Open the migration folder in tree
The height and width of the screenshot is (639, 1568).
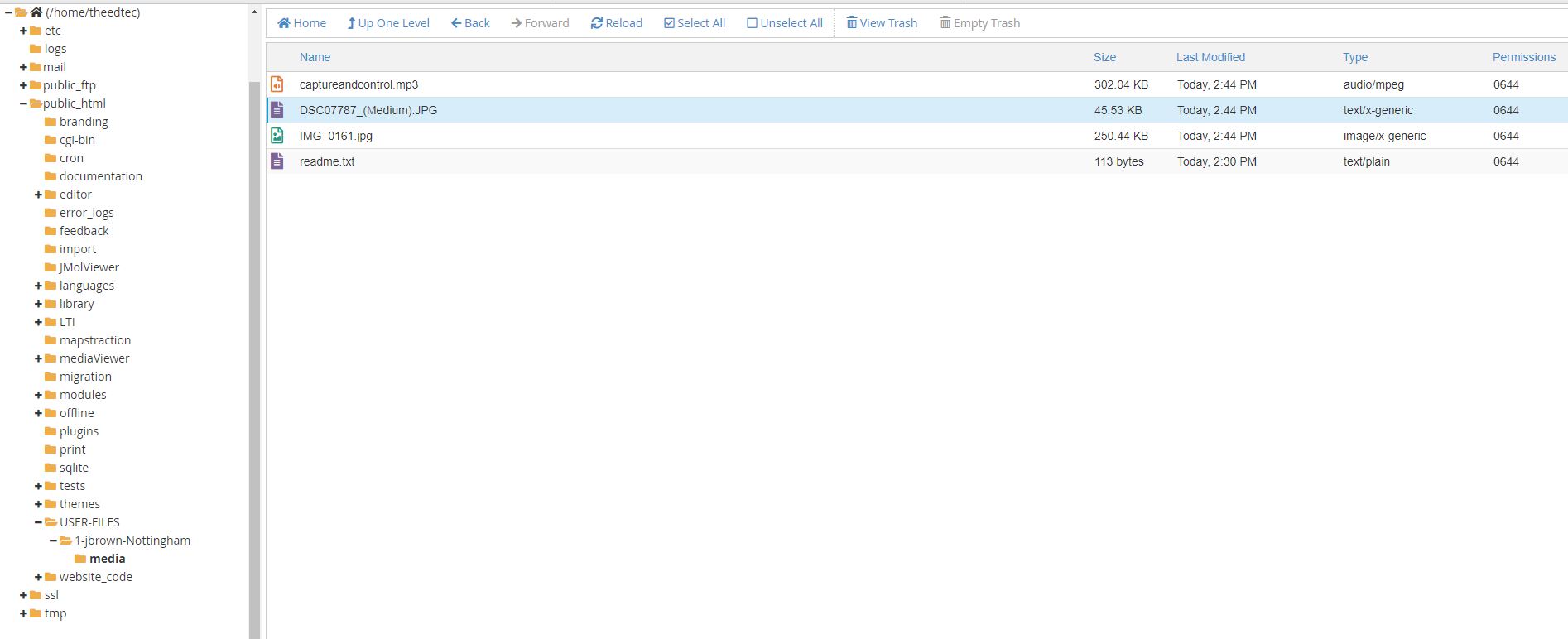coord(85,377)
